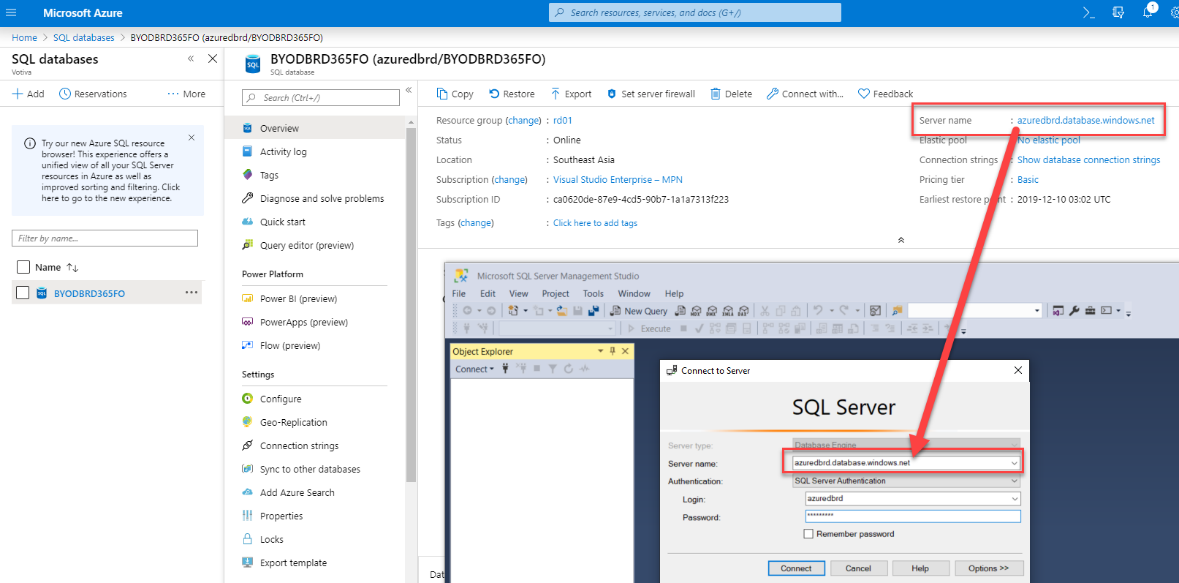1179x583 pixels.
Task: Open SSMS Project menu
Action: 556,293
